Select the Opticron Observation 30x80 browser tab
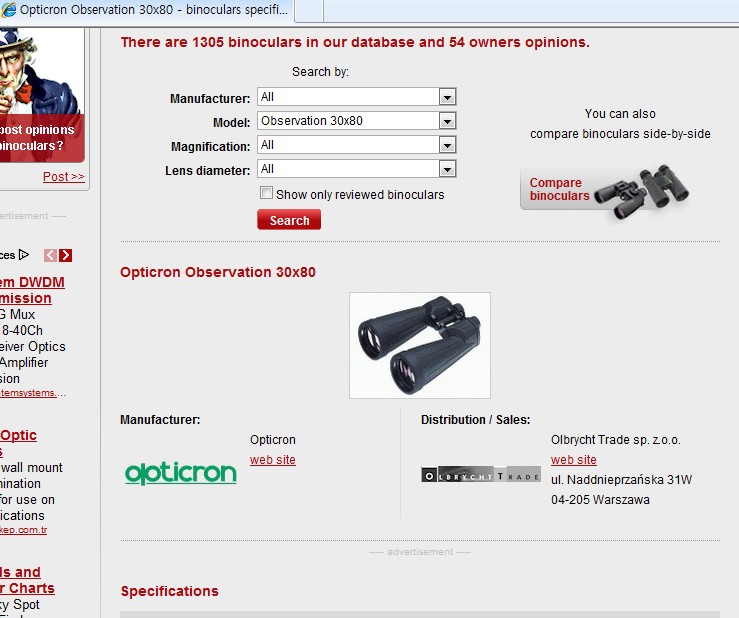The image size is (739, 618). (150, 10)
